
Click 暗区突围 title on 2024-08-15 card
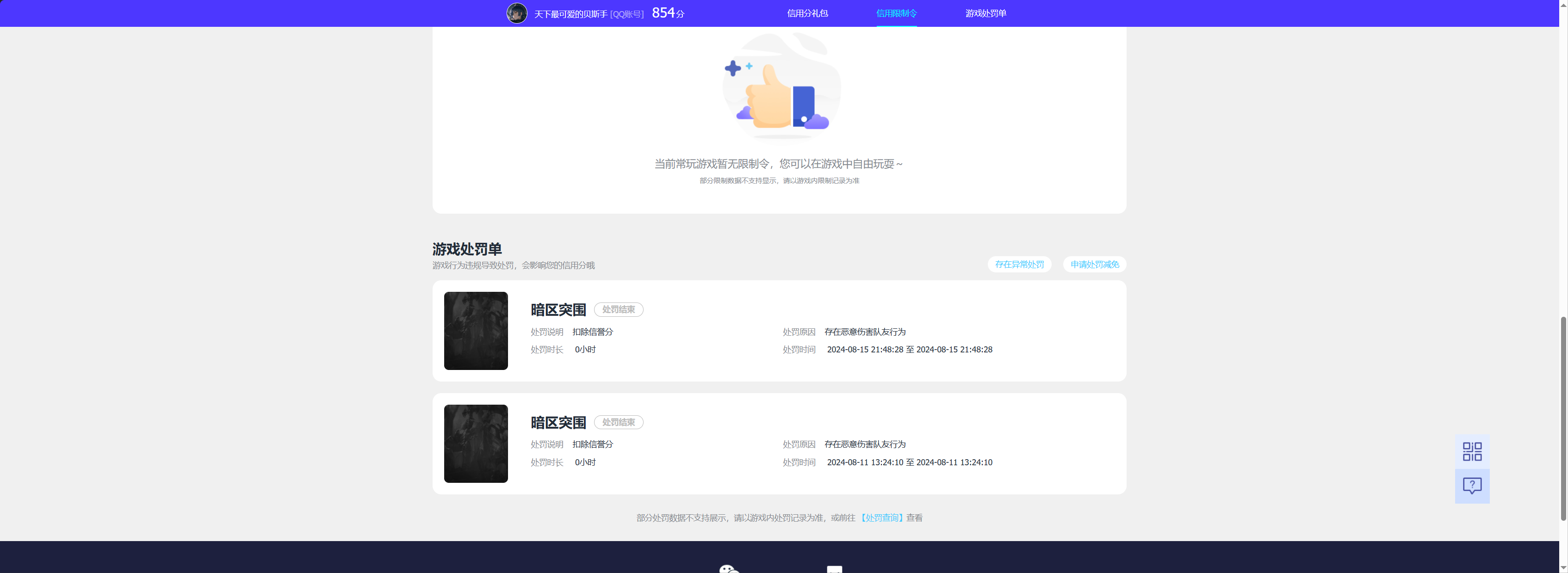[558, 309]
